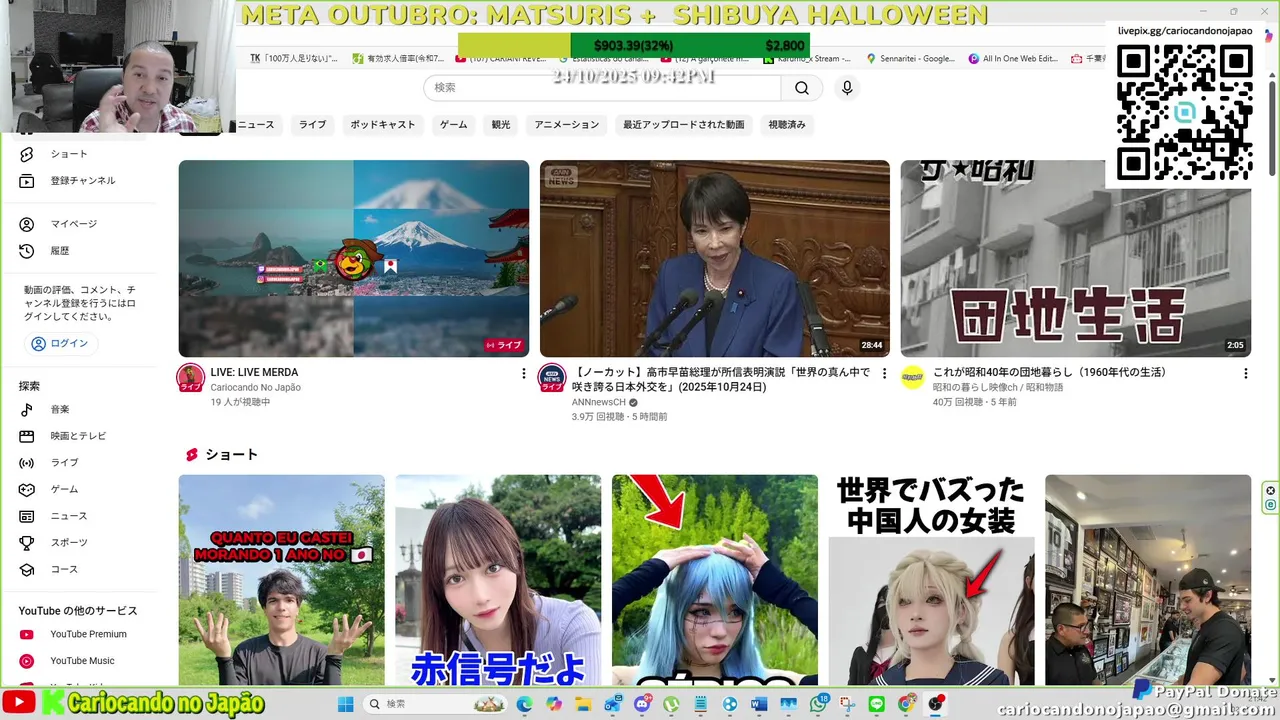Open ANNnewsCH channel avatar
Viewport: 1280px width, 720px height.
point(552,378)
